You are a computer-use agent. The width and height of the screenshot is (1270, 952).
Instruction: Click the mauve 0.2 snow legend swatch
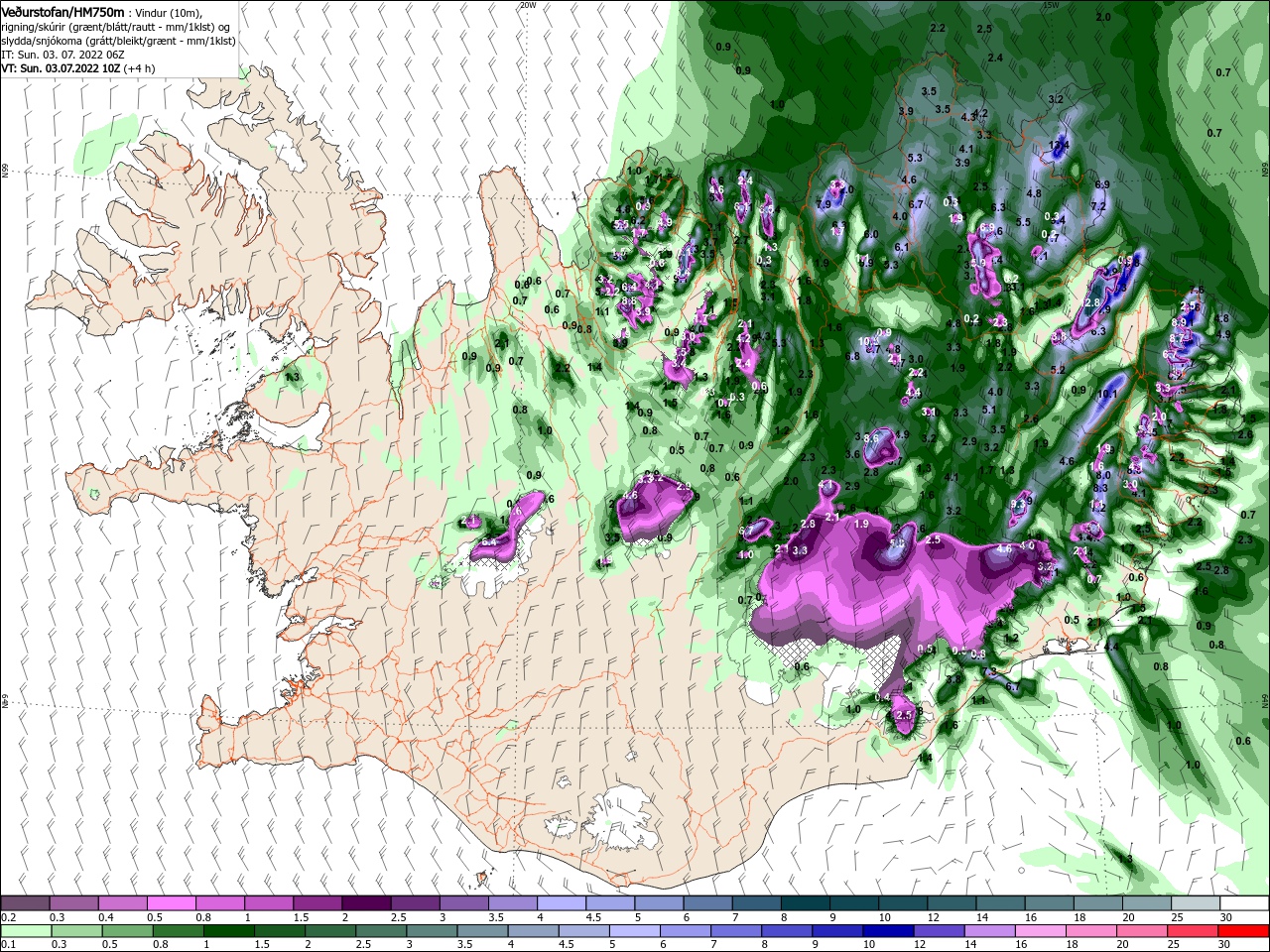25,903
